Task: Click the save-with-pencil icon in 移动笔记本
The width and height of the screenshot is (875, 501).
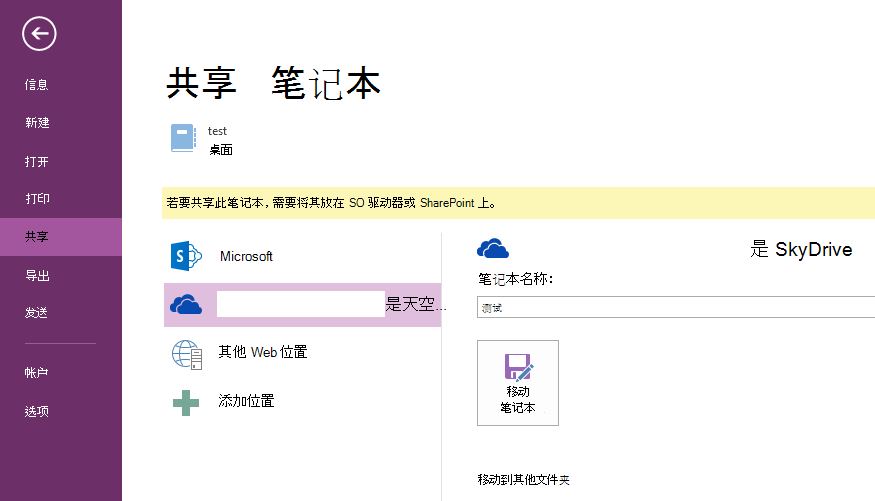Action: [518, 367]
